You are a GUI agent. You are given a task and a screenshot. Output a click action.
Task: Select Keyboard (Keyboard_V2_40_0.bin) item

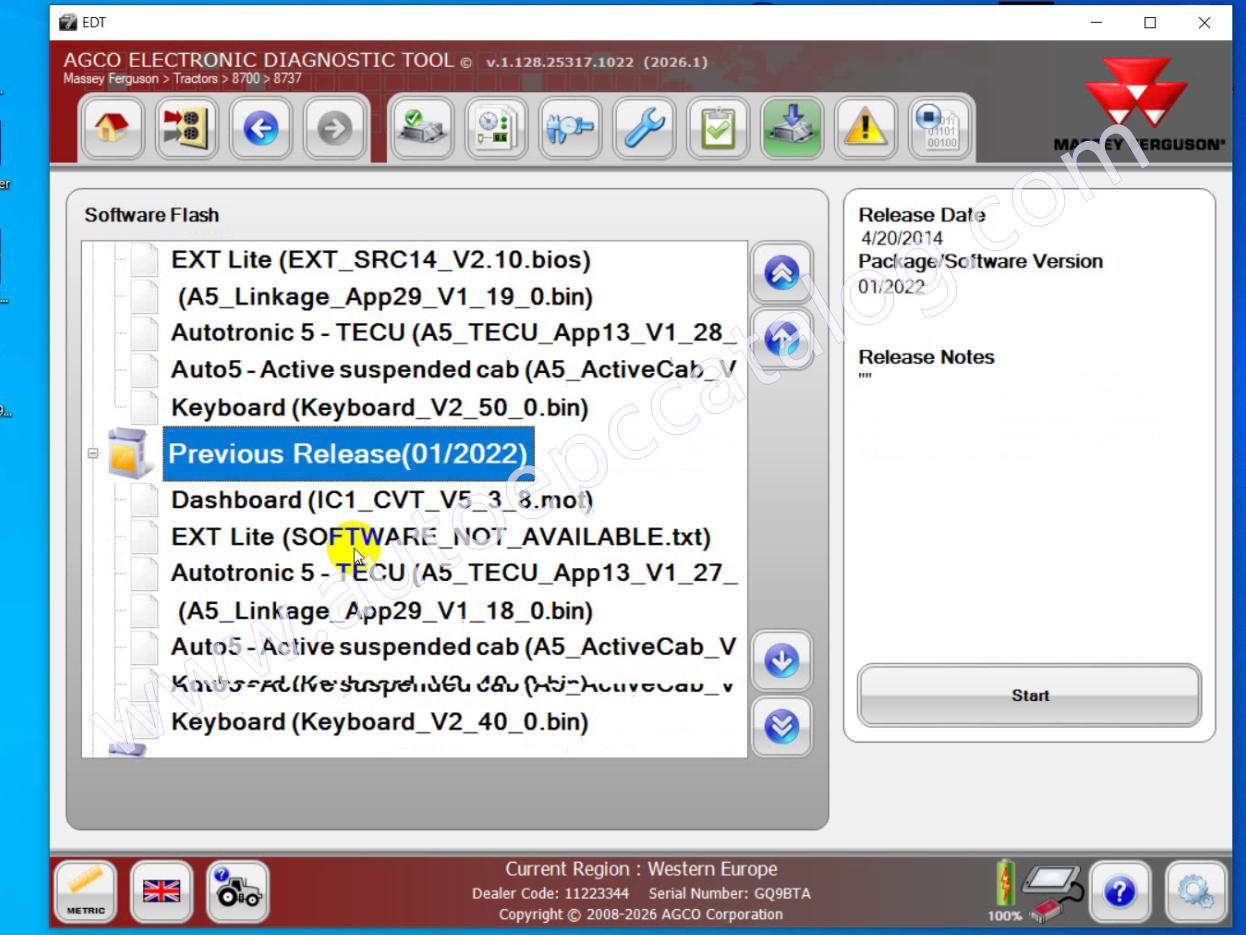(x=379, y=722)
